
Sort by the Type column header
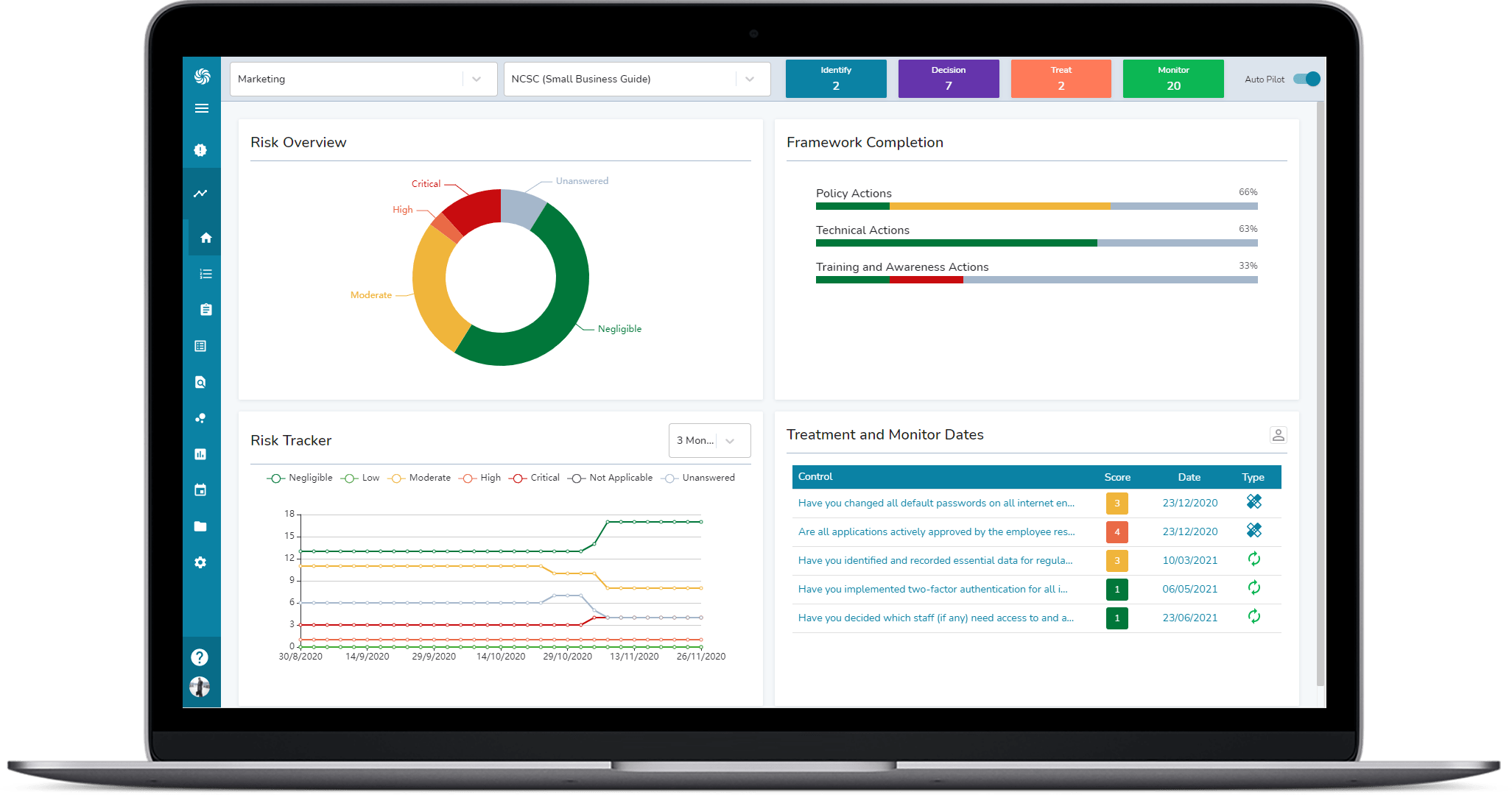1253,477
